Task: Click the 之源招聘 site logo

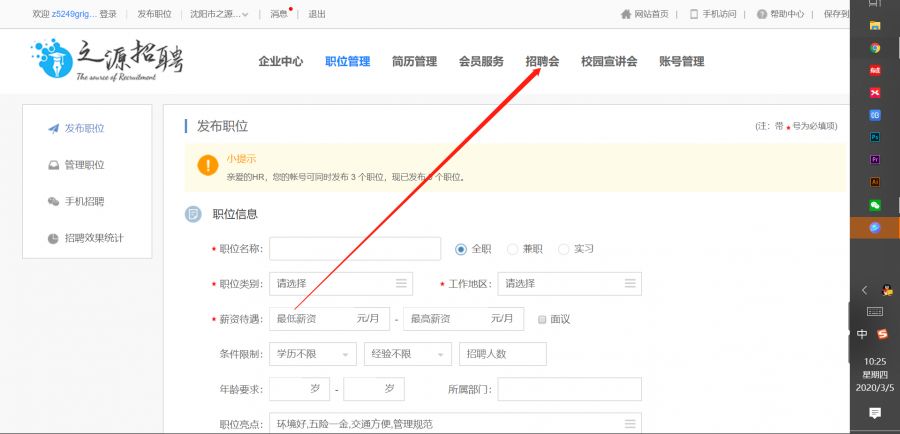Action: point(107,60)
